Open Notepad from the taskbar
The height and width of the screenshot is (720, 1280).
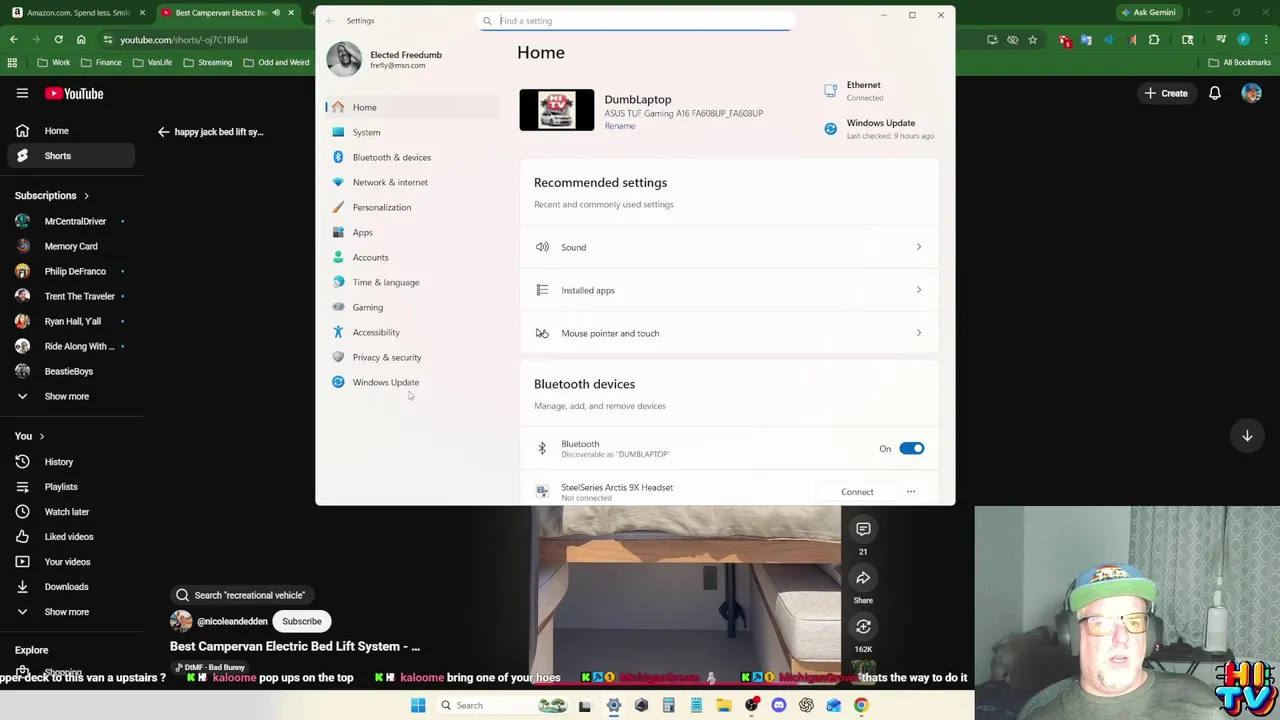click(696, 705)
